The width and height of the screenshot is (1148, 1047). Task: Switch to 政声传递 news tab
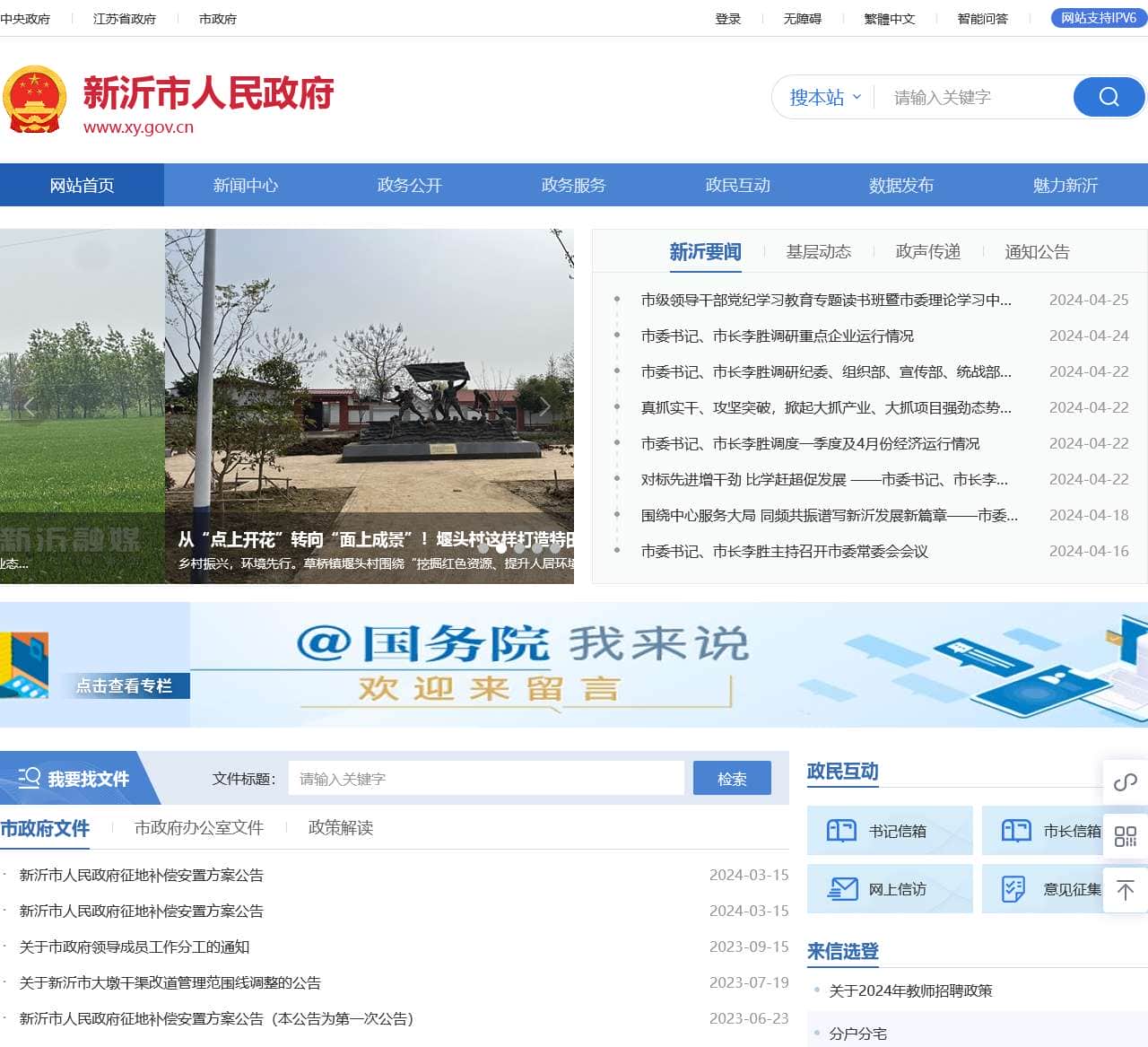928,252
